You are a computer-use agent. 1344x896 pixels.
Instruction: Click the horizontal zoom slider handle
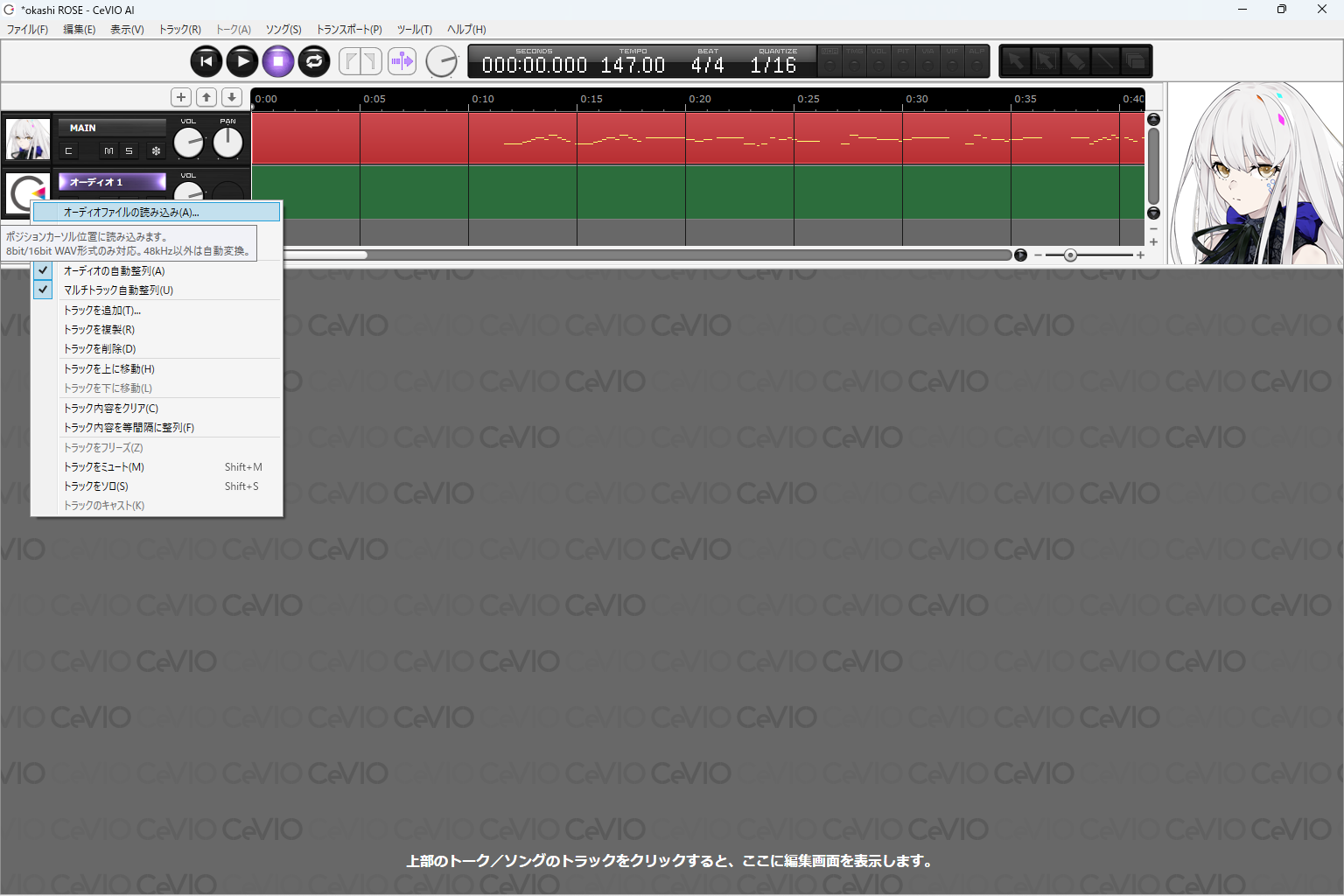click(x=1070, y=255)
